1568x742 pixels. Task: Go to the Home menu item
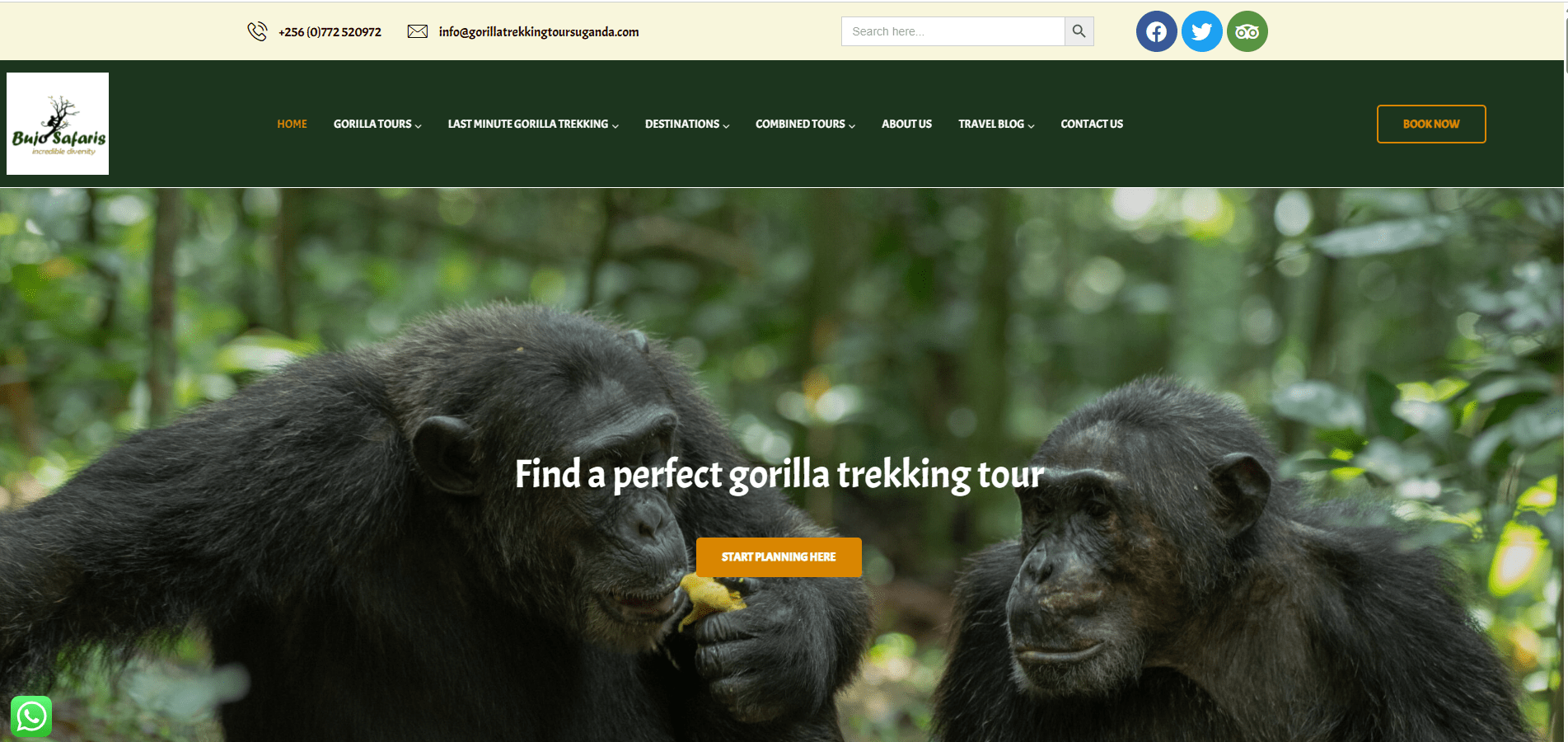pyautogui.click(x=292, y=124)
